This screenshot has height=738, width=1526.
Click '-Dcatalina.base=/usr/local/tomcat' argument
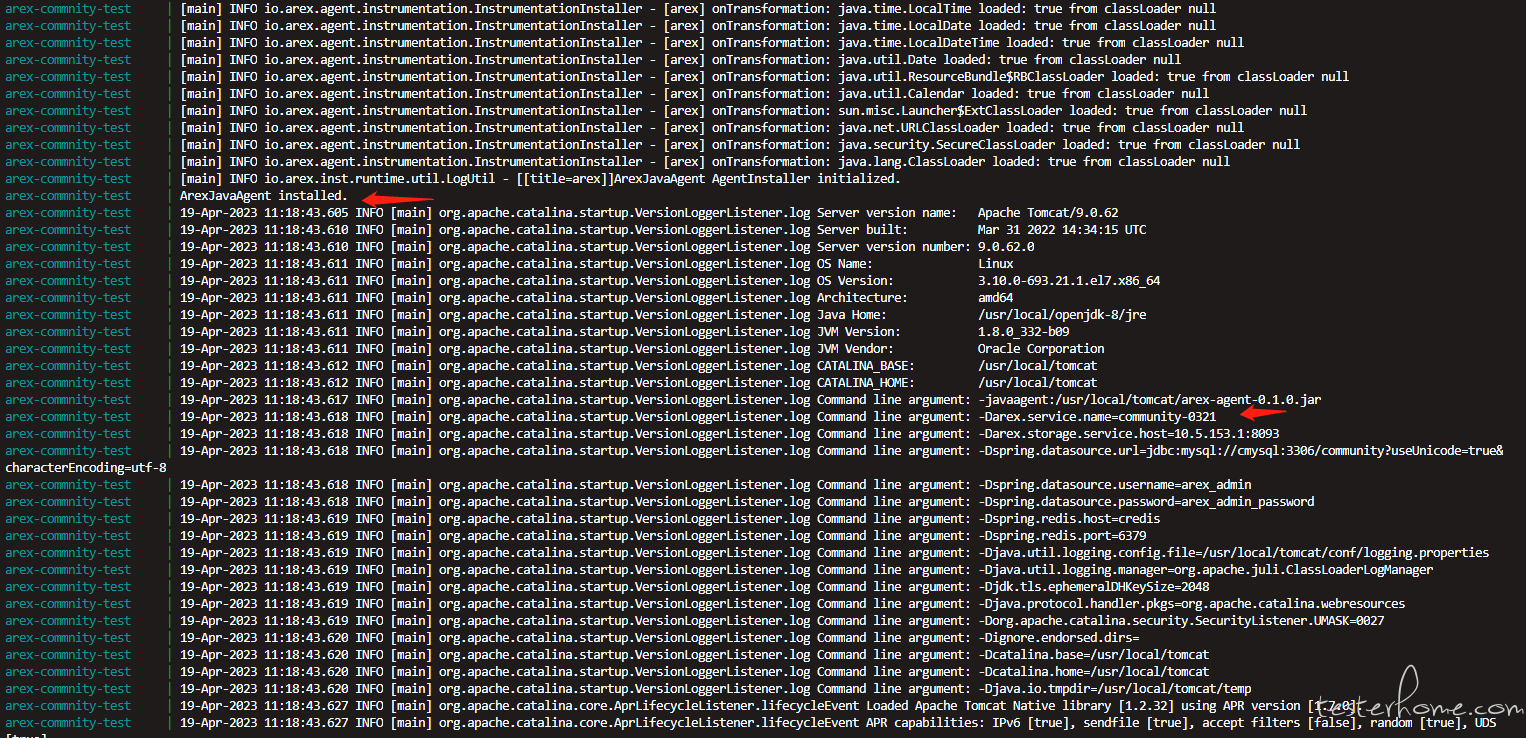(x=1094, y=654)
